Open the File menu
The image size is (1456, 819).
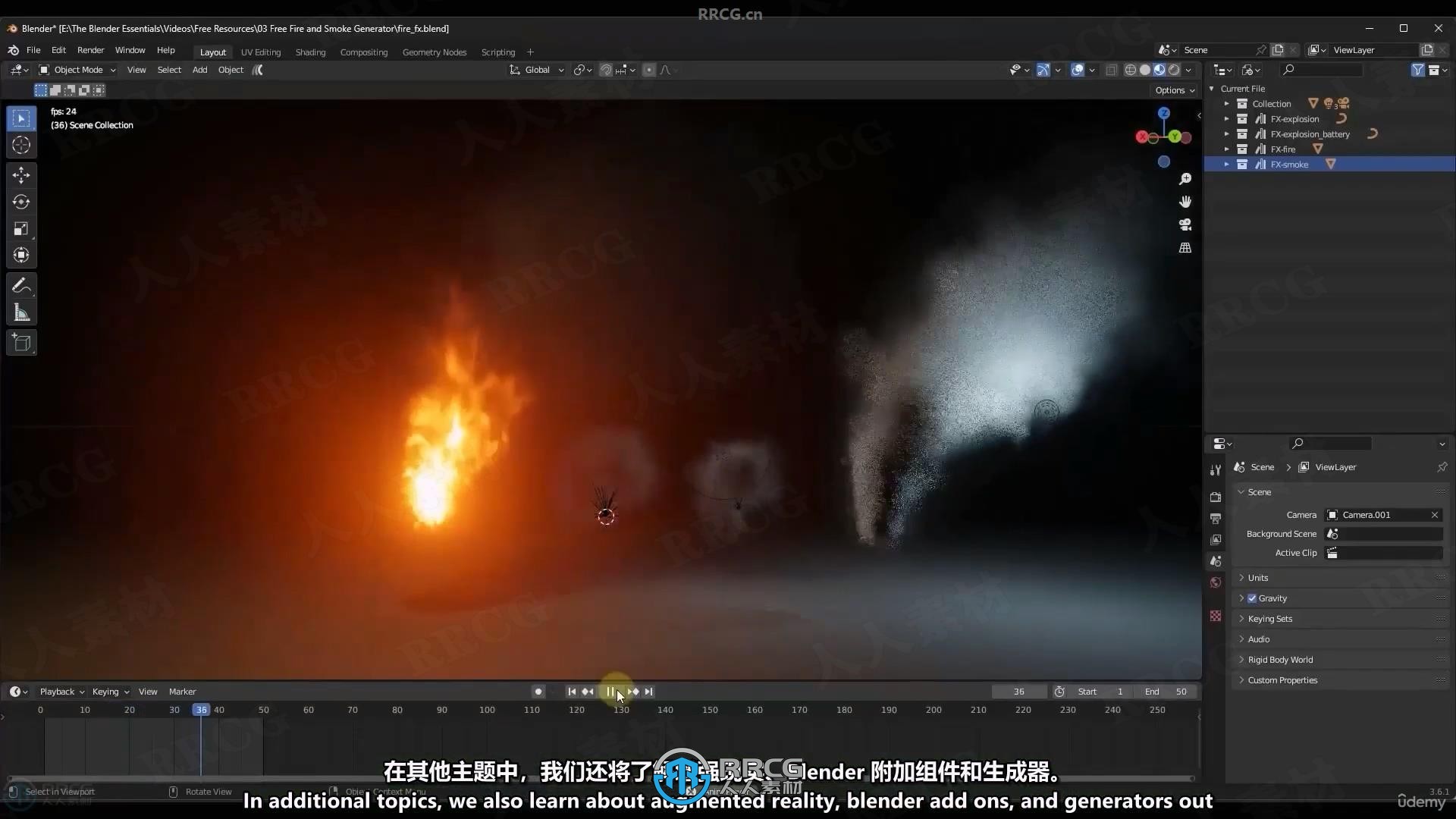33,50
